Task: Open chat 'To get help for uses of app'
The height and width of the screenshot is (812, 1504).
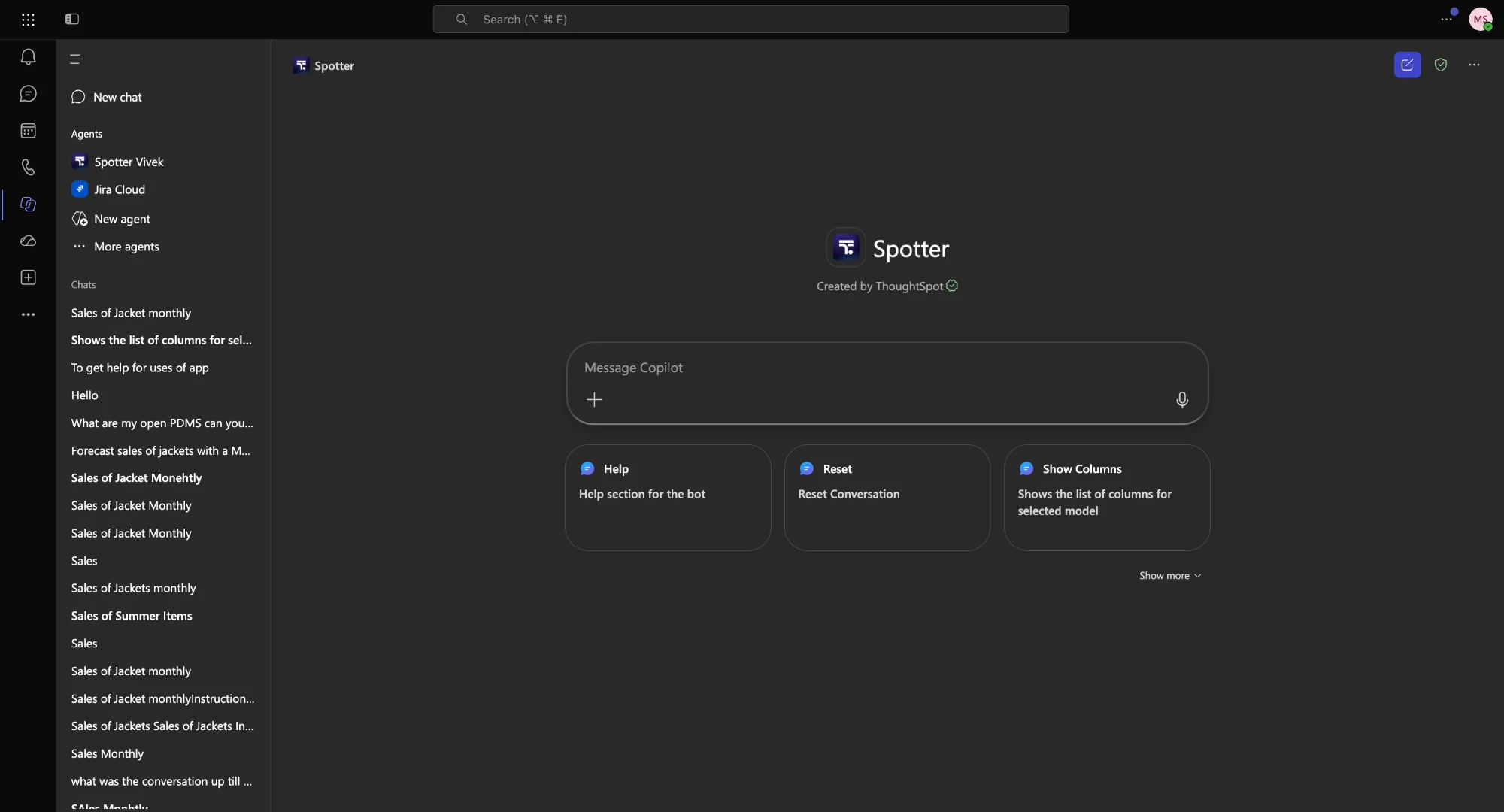Action: [140, 368]
